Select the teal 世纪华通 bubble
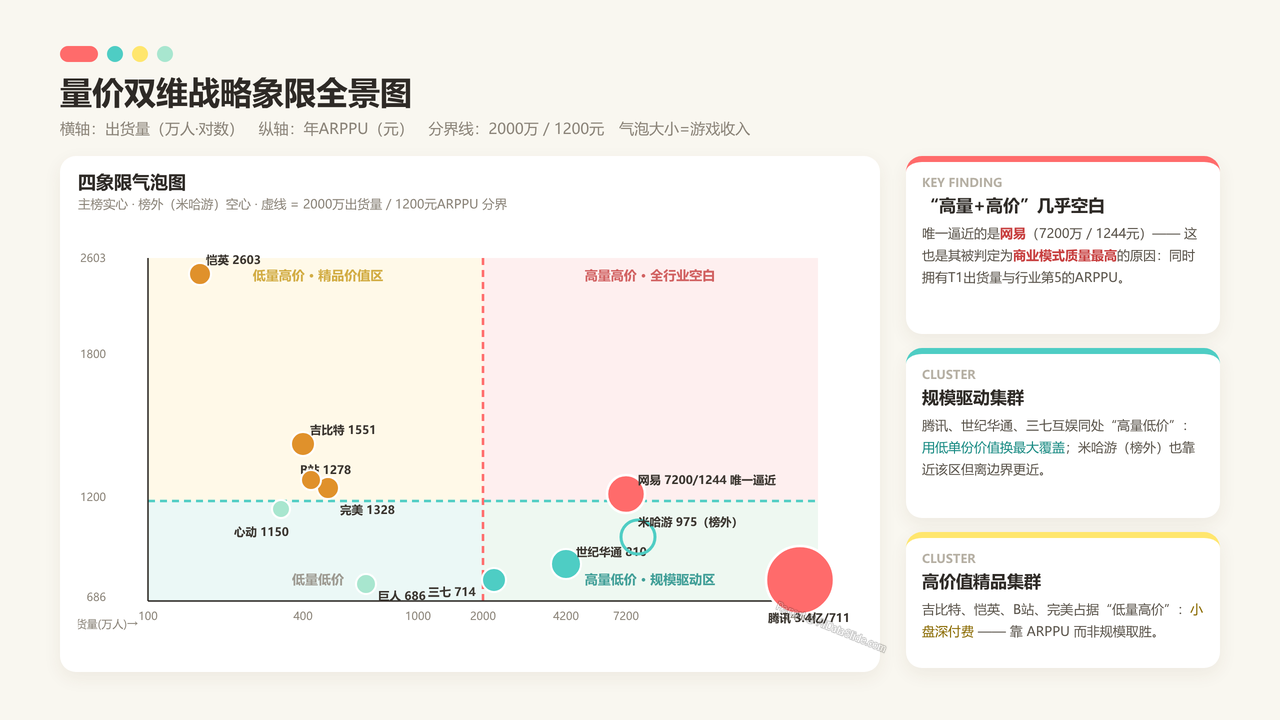1280x720 pixels. coord(566,564)
